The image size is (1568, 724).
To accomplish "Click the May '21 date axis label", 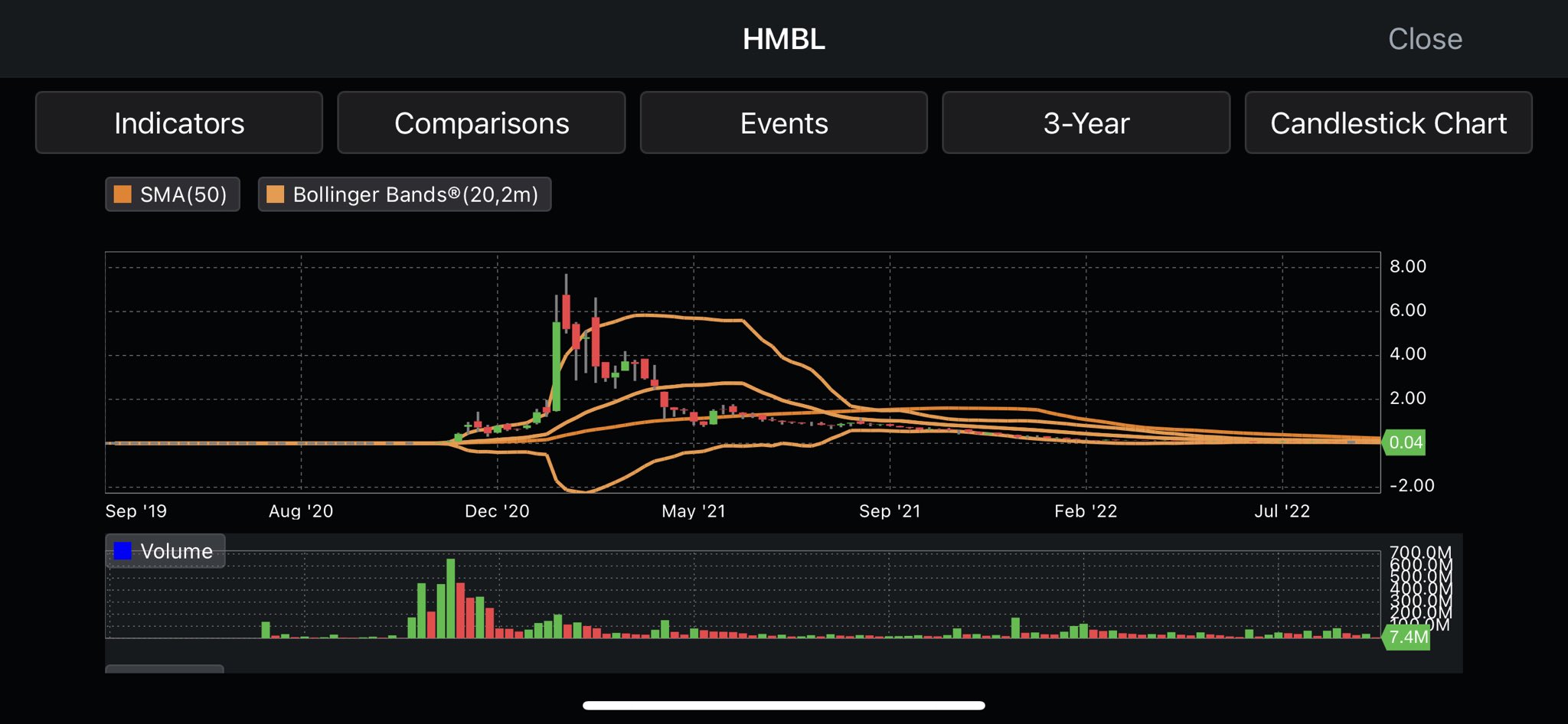I will pos(694,511).
